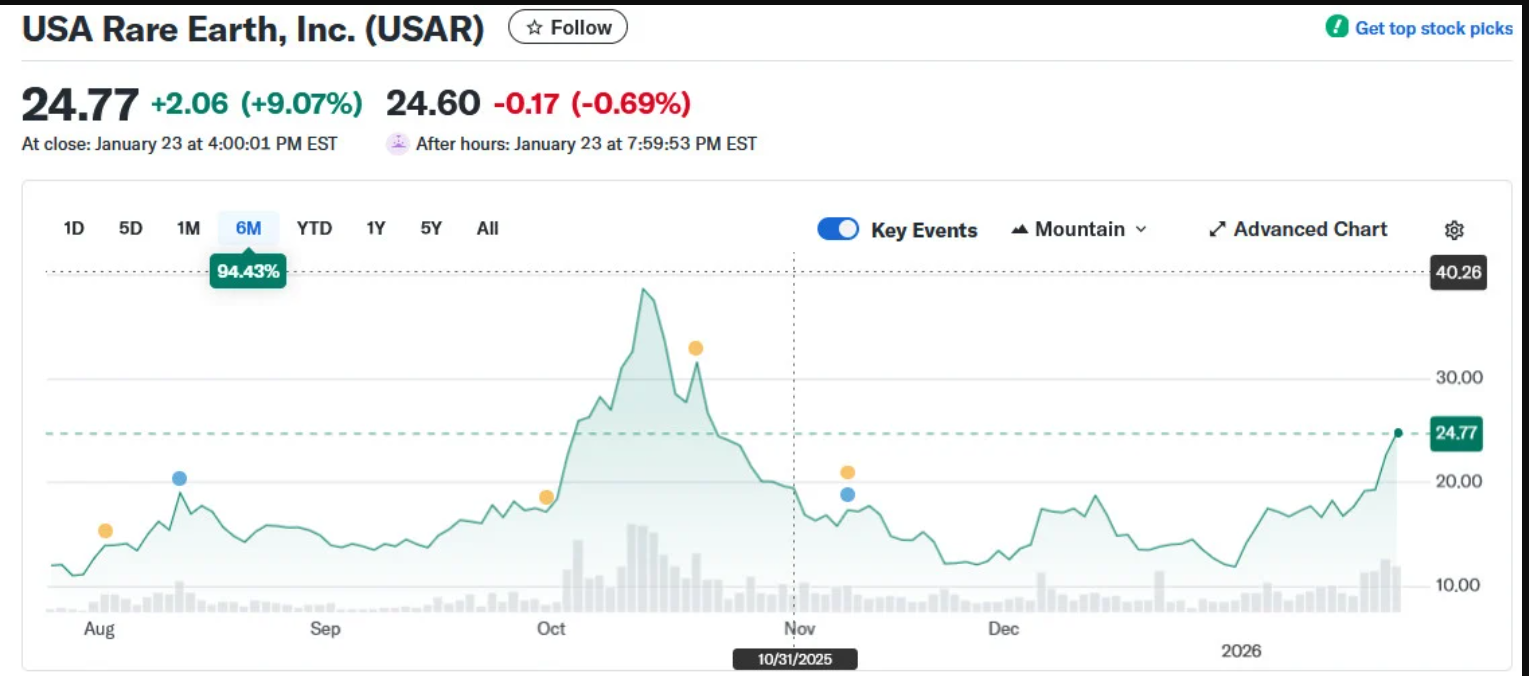Click the after-hours moon icon
The height and width of the screenshot is (676, 1529).
click(x=398, y=144)
